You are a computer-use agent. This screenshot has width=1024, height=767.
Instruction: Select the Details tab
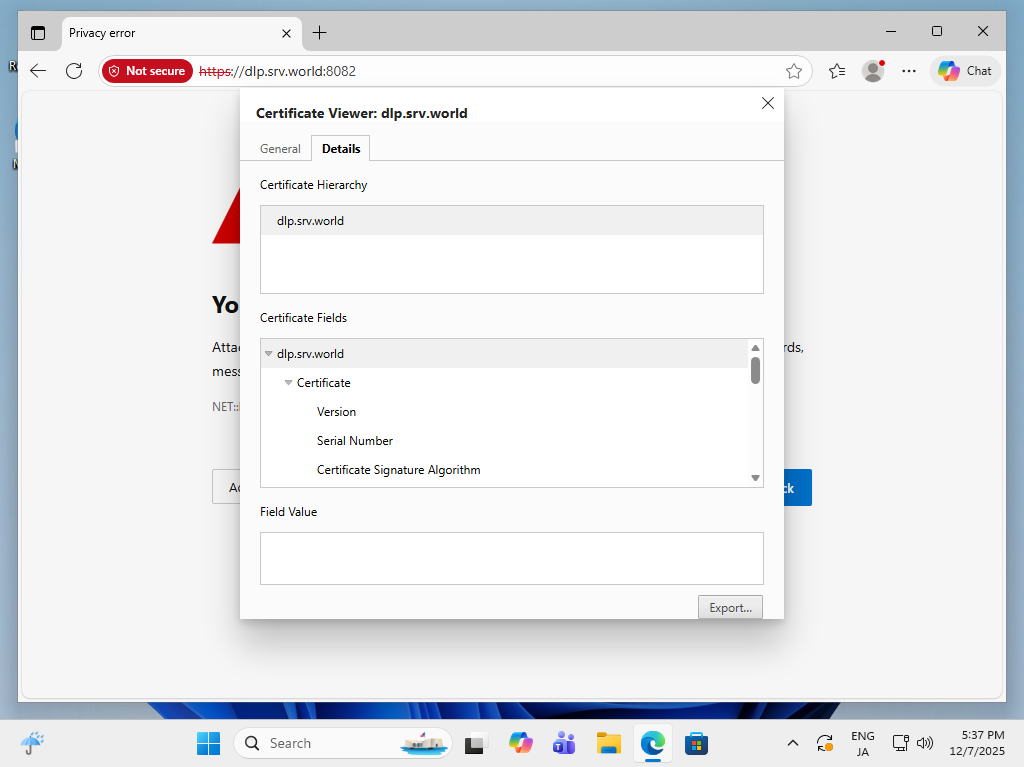[341, 149]
